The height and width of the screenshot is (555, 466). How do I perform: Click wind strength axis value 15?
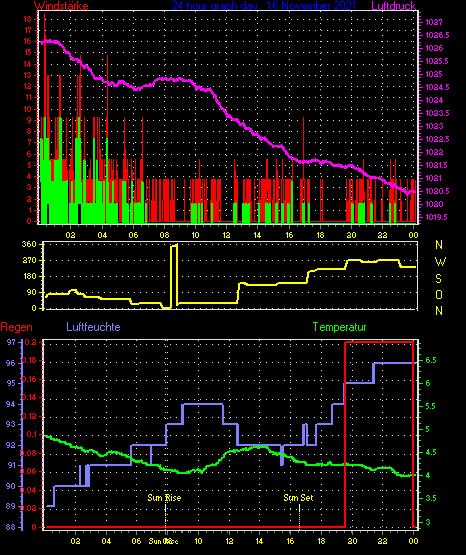(28, 52)
